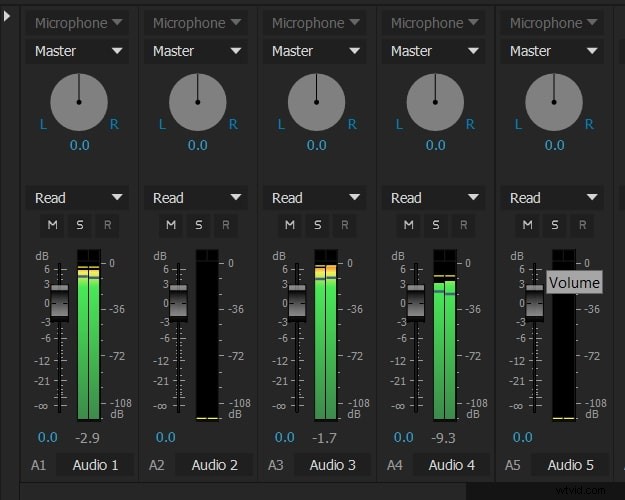This screenshot has width=625, height=500.
Task: Enable record on Audio 4 track
Action: pyautogui.click(x=464, y=225)
